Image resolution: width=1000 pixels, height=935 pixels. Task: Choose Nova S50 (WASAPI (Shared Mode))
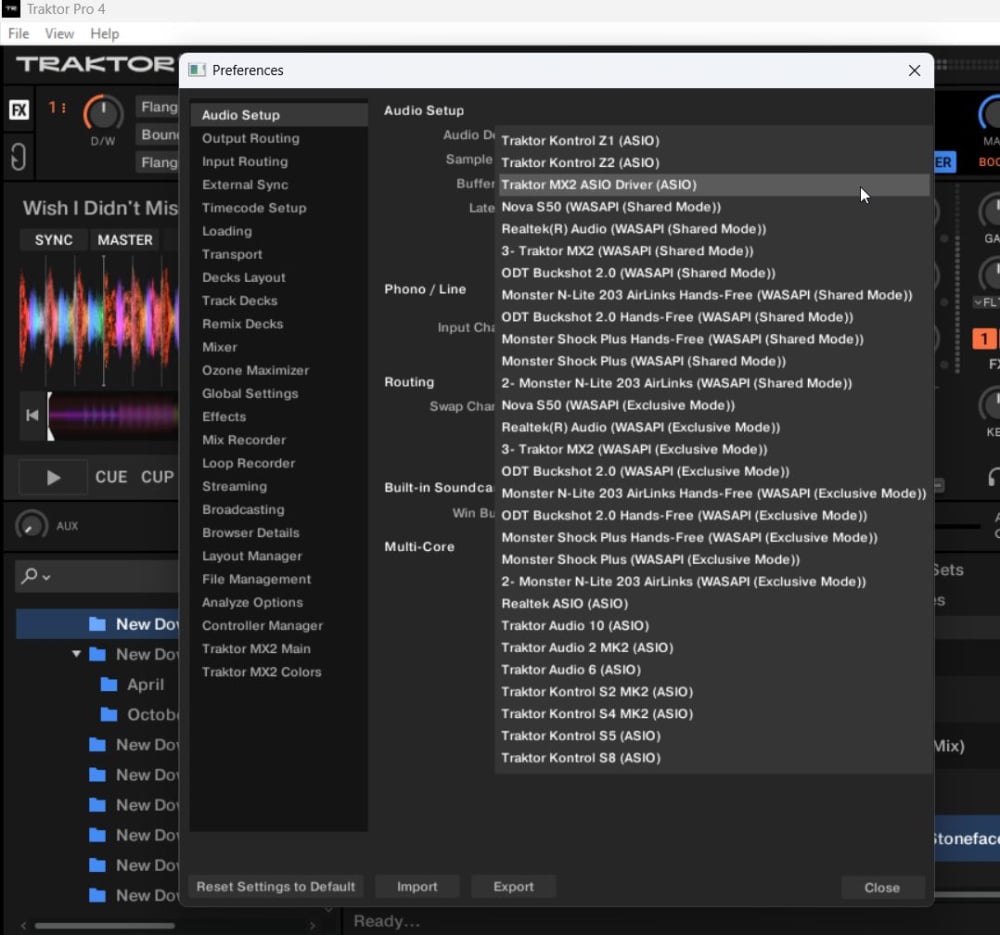coord(712,207)
